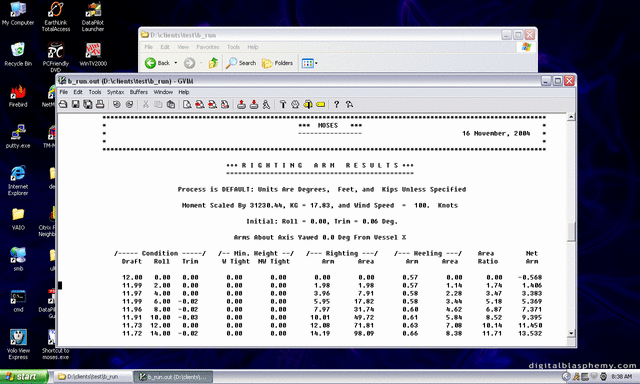Click the Paste clipboard icon
640x384 pixels.
(171, 104)
